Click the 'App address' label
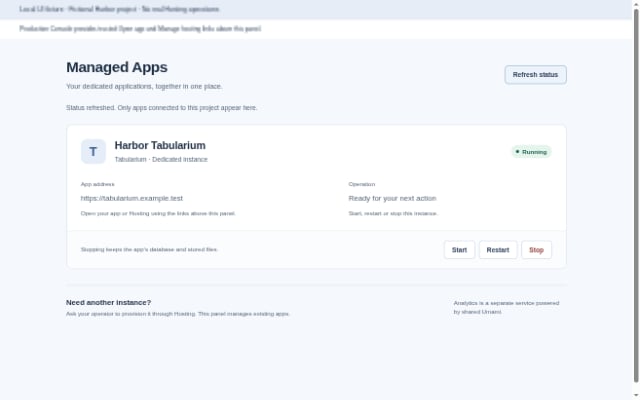The height and width of the screenshot is (400, 640). point(98,184)
